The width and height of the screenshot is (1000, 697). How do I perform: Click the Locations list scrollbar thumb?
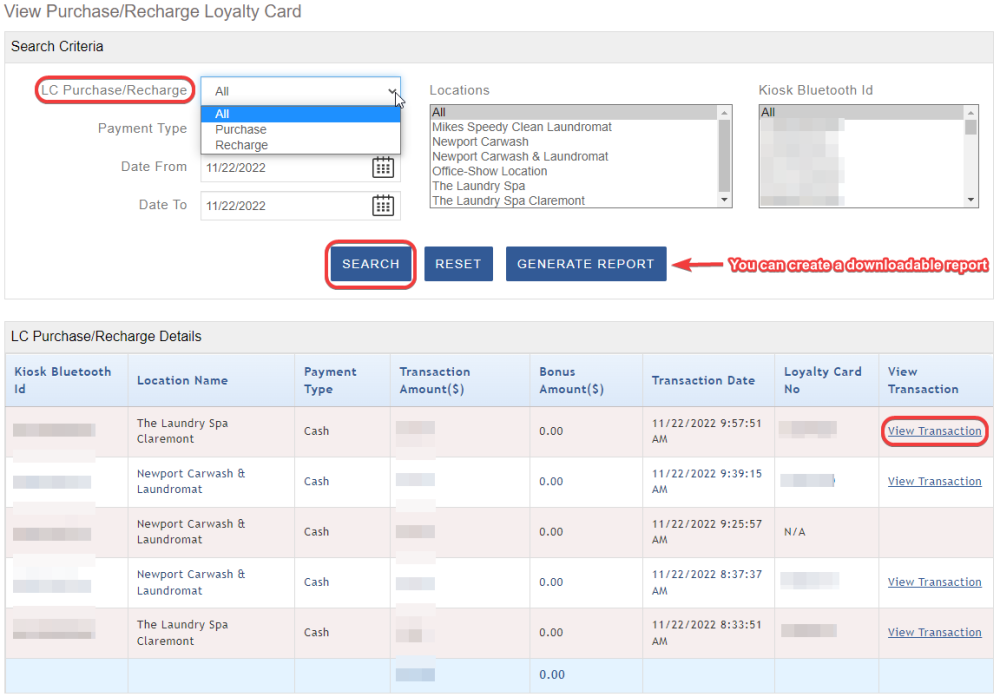pyautogui.click(x=724, y=156)
